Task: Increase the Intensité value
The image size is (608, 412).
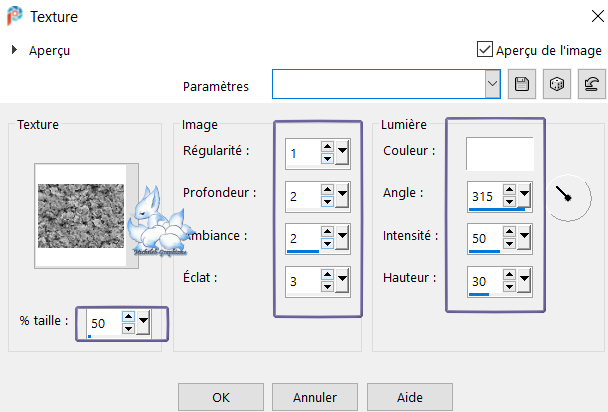Action: click(509, 232)
